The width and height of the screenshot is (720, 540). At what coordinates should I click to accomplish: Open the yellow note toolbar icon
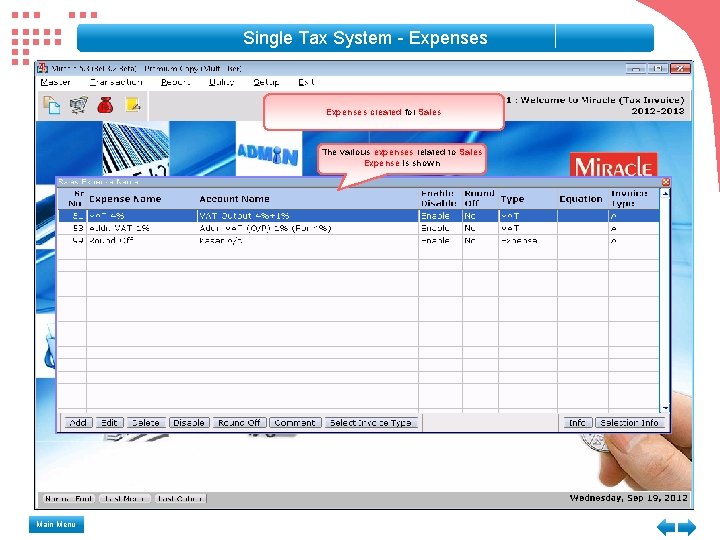click(x=132, y=105)
